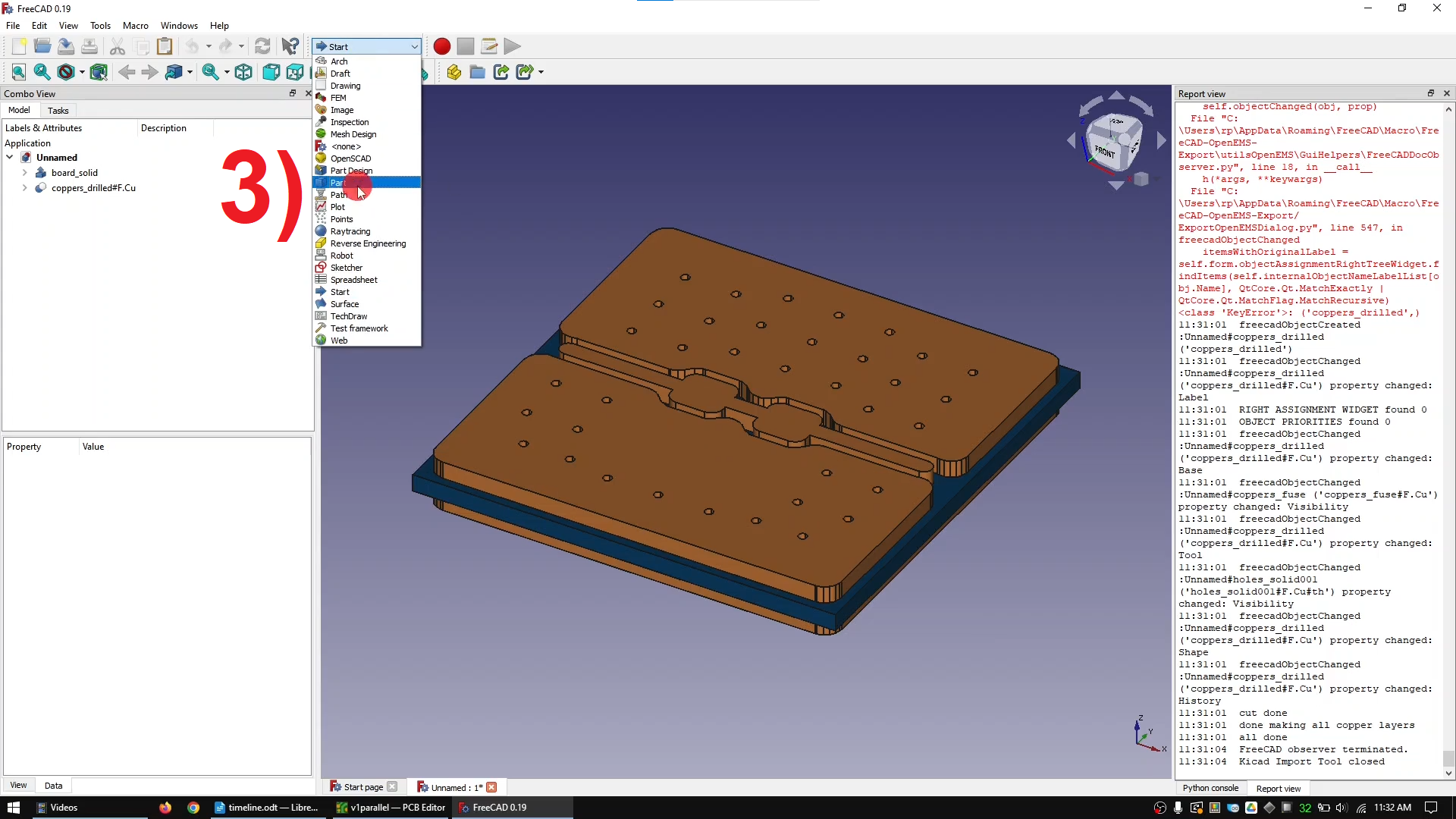Switch to v1parallel PCB Editor taskbar item
The image size is (1456, 819).
click(391, 808)
